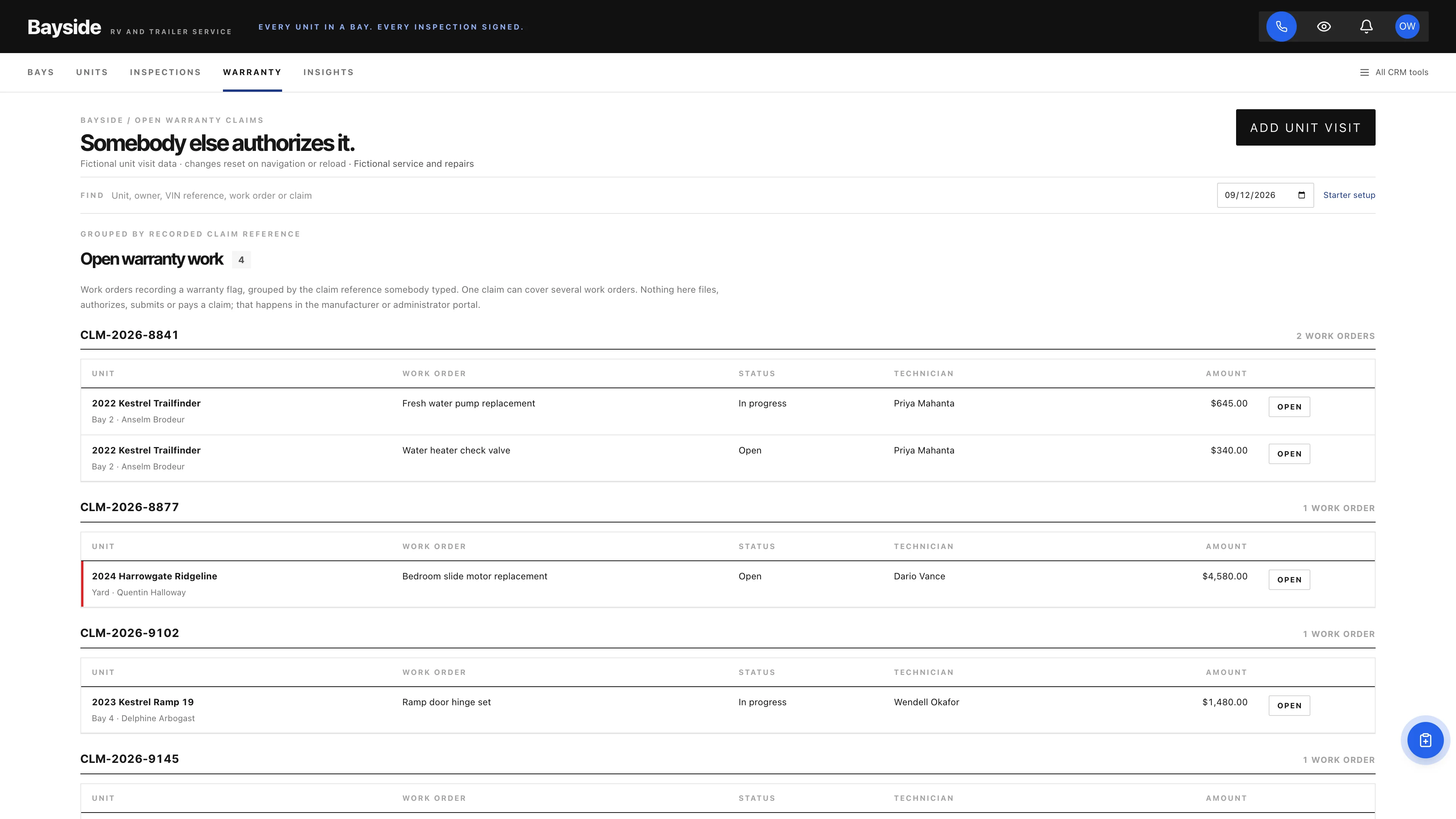Click Yard · Quentin Halloway subtext

[138, 592]
